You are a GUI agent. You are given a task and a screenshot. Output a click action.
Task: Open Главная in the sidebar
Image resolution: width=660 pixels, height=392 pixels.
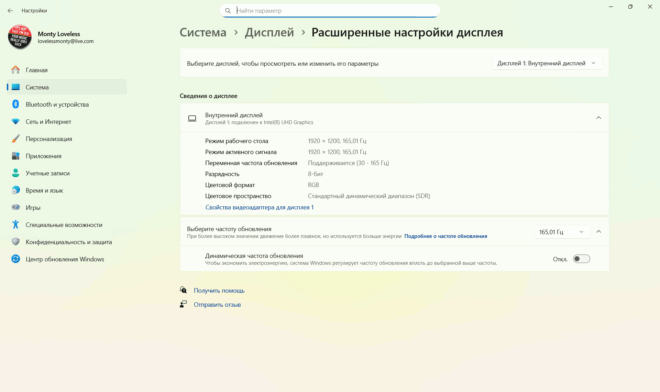click(67, 70)
